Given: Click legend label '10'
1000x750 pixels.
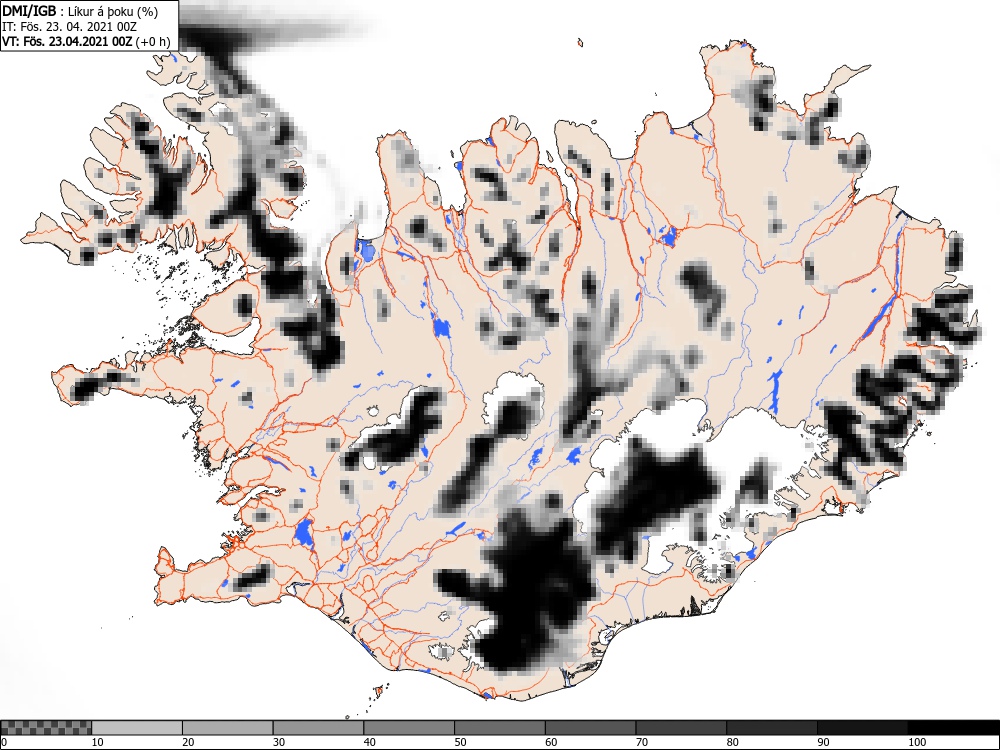Looking at the screenshot, I should (x=98, y=742).
